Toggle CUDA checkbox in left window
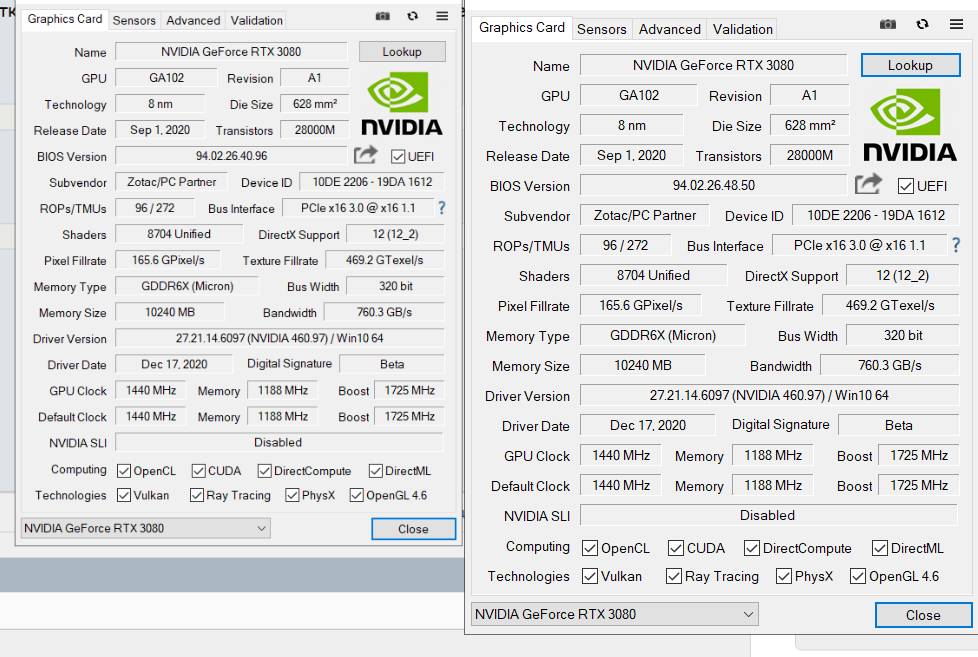The height and width of the screenshot is (657, 978). 198,471
